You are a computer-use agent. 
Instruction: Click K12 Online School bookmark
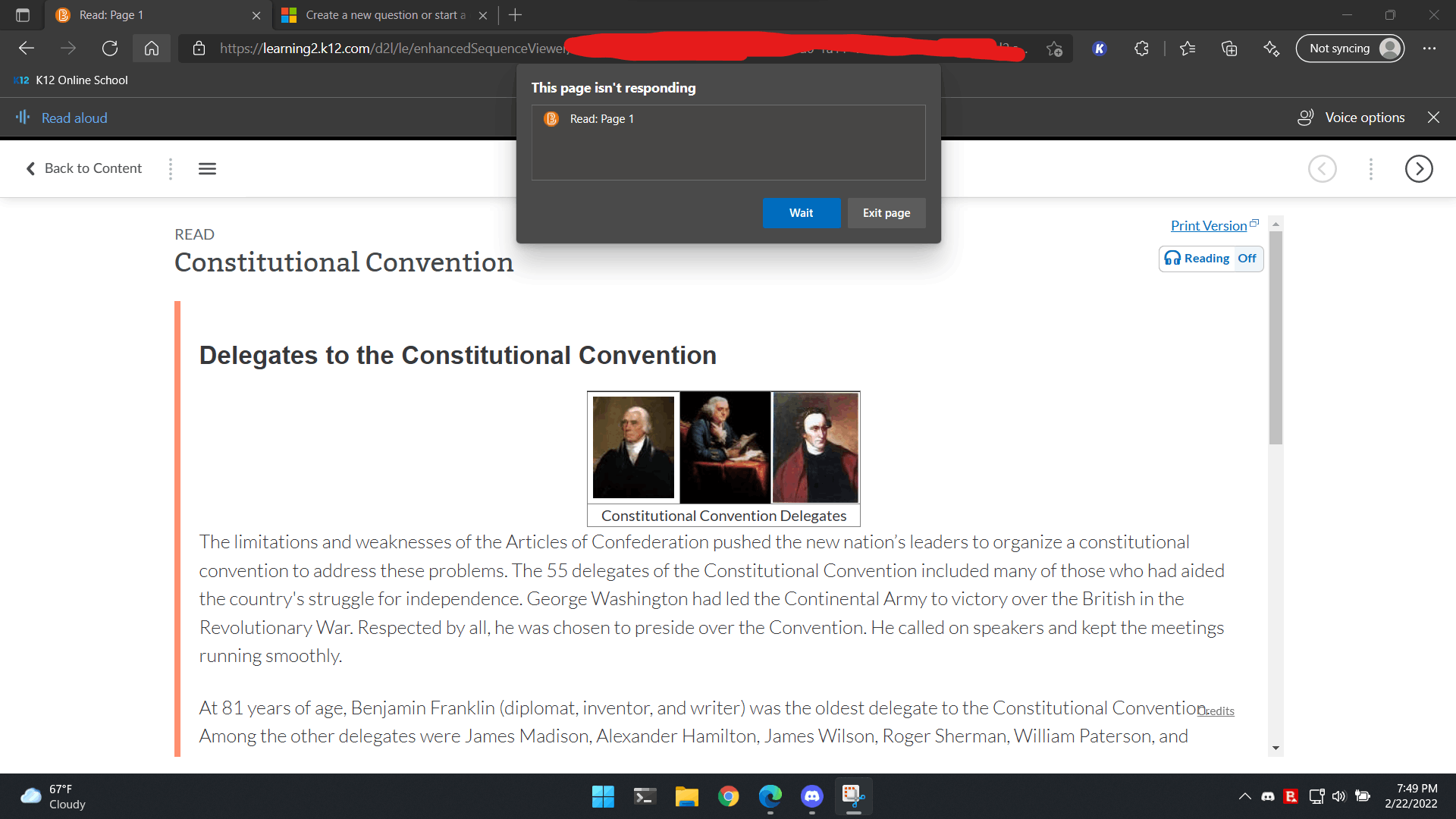click(x=71, y=80)
